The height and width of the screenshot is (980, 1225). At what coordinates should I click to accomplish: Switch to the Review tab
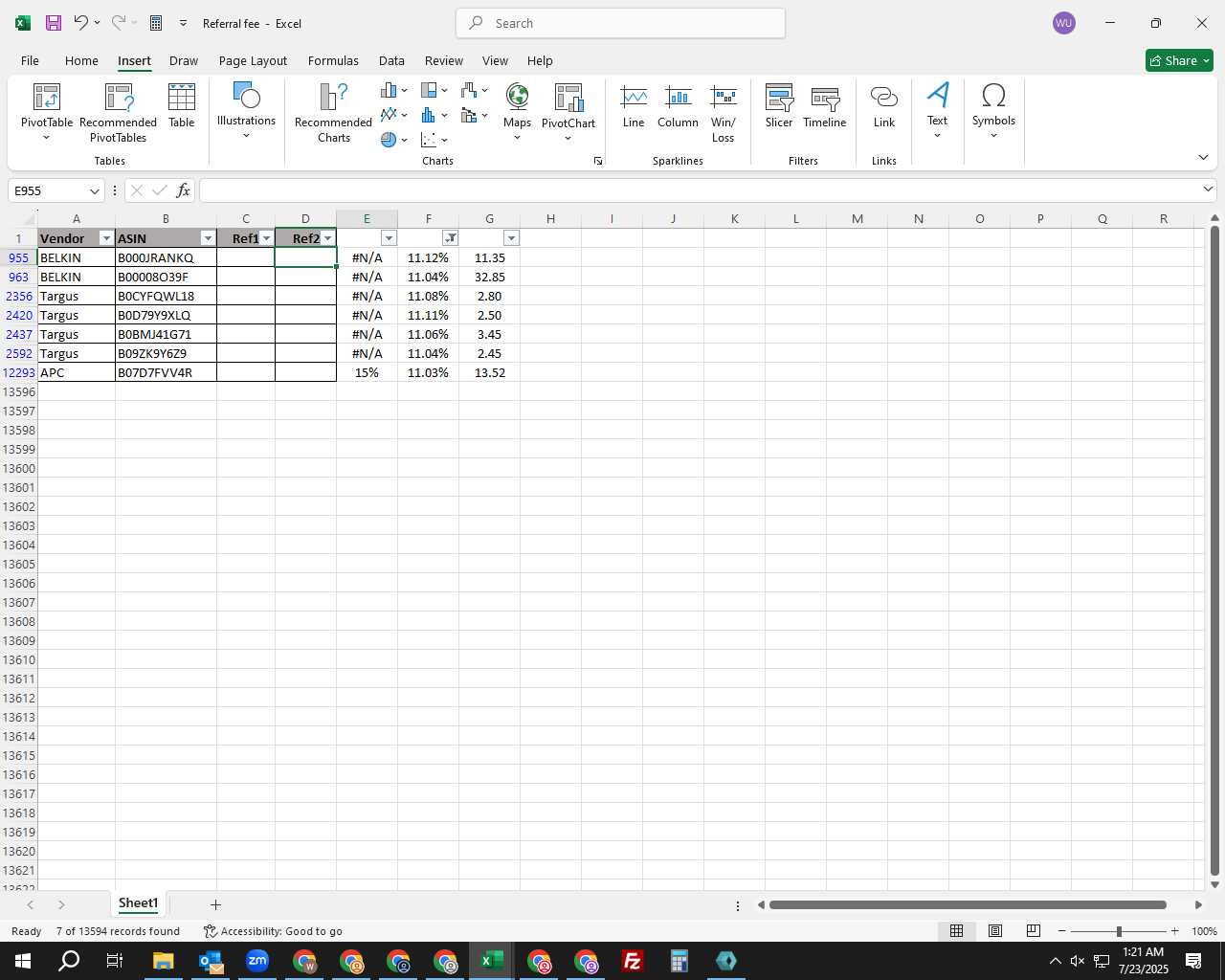444,60
